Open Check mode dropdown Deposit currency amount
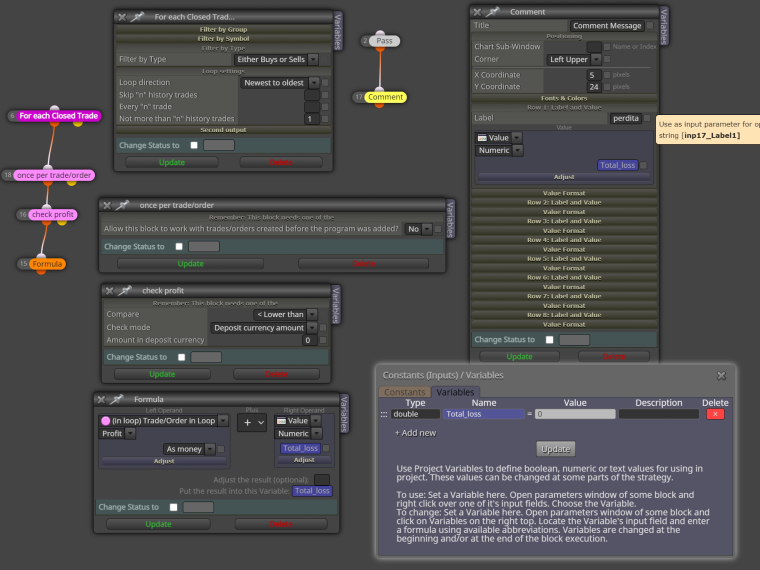This screenshot has width=760, height=570. (x=264, y=328)
